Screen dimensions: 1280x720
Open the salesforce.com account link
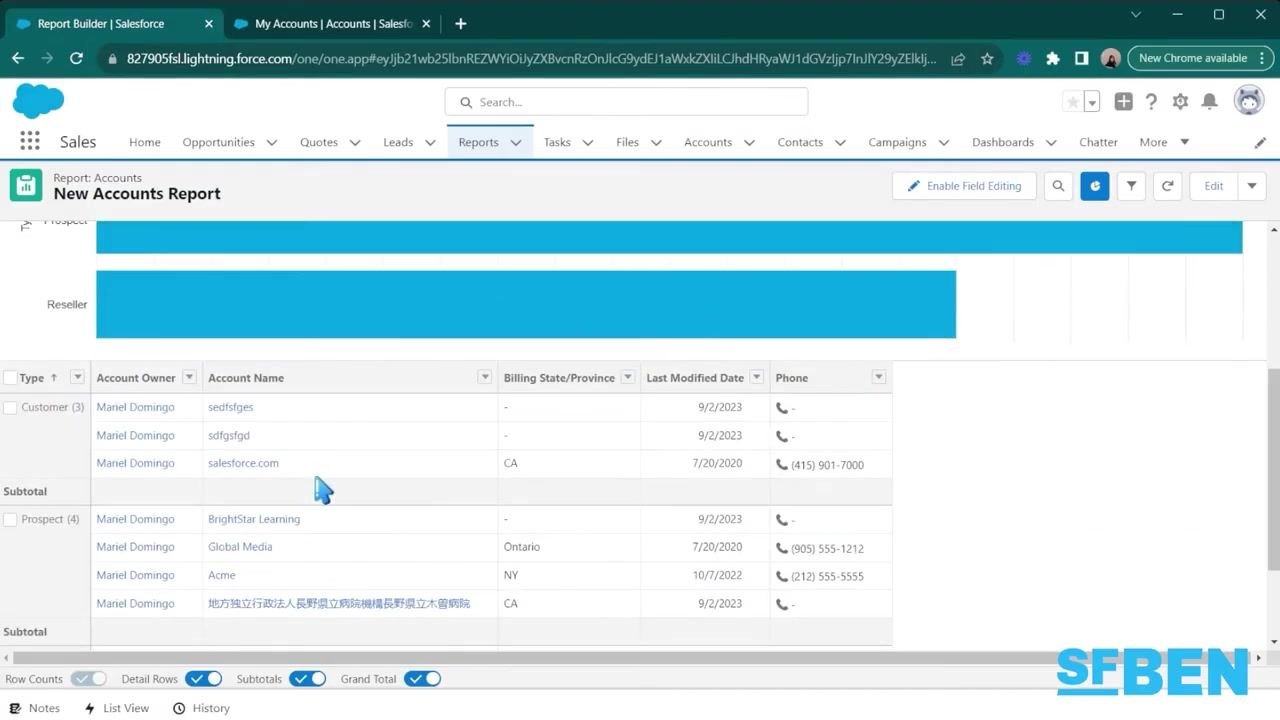point(243,463)
